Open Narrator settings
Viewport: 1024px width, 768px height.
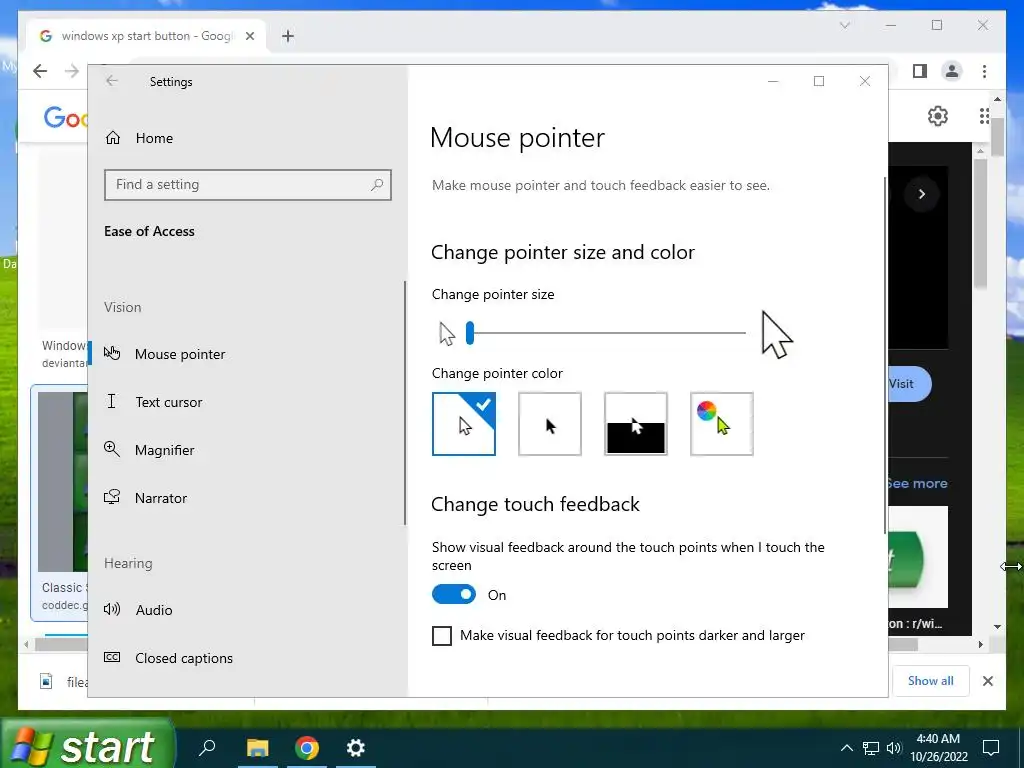point(146,498)
